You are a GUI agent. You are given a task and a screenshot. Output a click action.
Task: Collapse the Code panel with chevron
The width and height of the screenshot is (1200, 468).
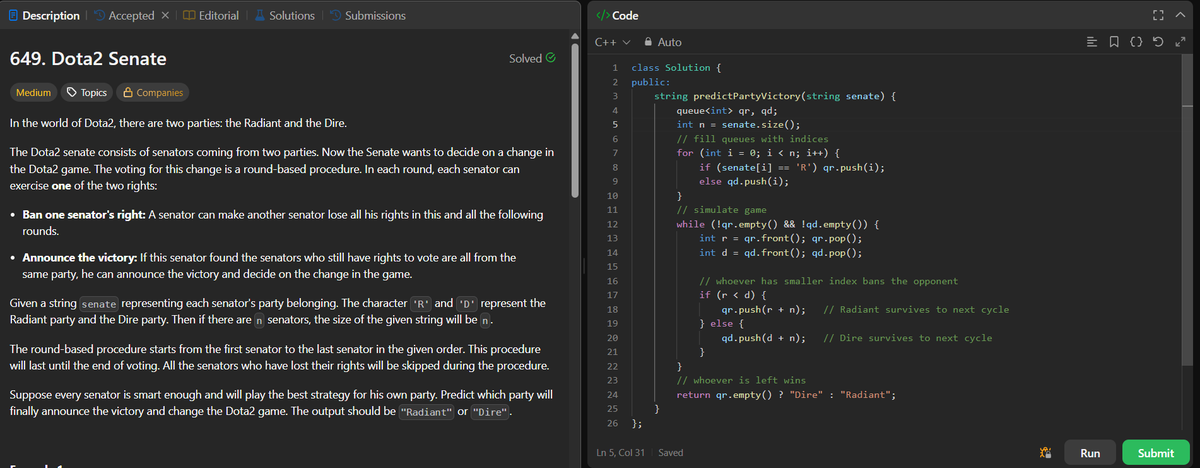pos(1181,15)
